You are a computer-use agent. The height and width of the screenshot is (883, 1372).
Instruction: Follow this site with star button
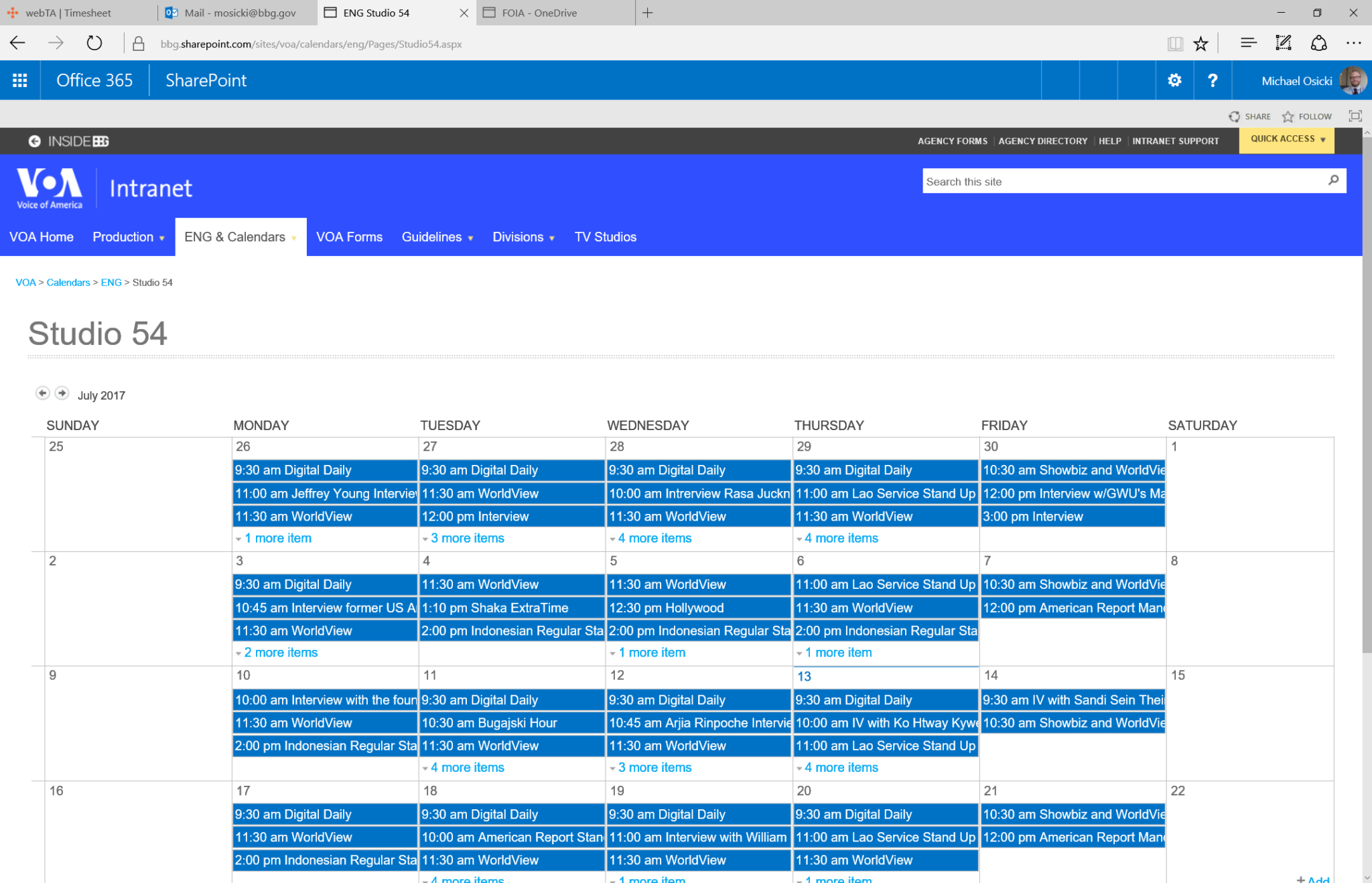1306,117
